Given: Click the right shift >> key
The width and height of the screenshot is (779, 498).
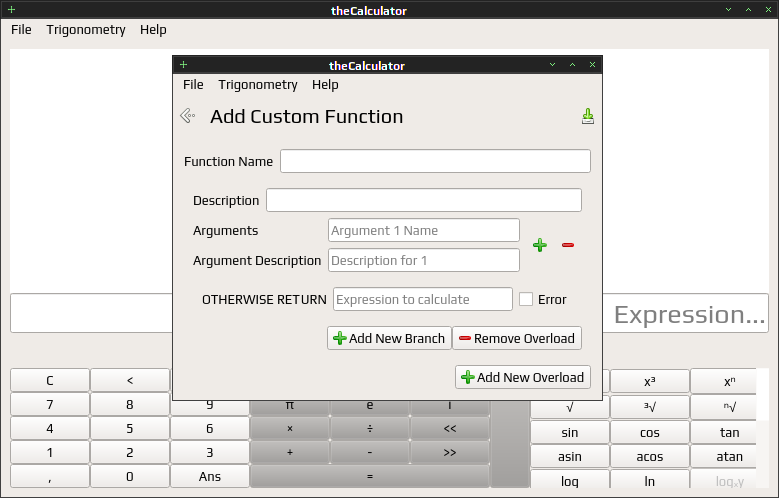Looking at the screenshot, I should pos(450,452).
